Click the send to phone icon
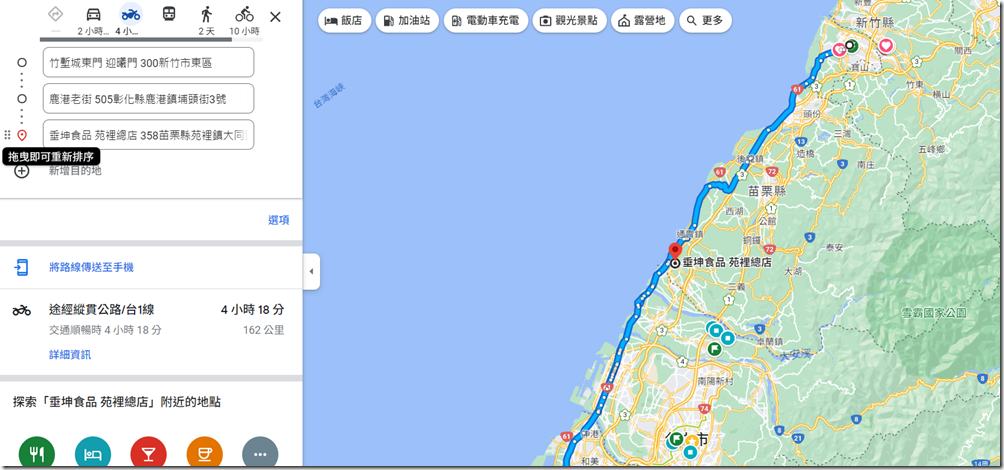The width and height of the screenshot is (1004, 470). pos(22,267)
